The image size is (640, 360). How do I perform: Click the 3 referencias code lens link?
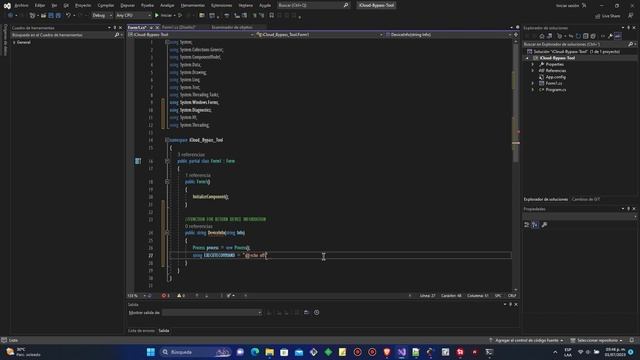tap(191, 155)
